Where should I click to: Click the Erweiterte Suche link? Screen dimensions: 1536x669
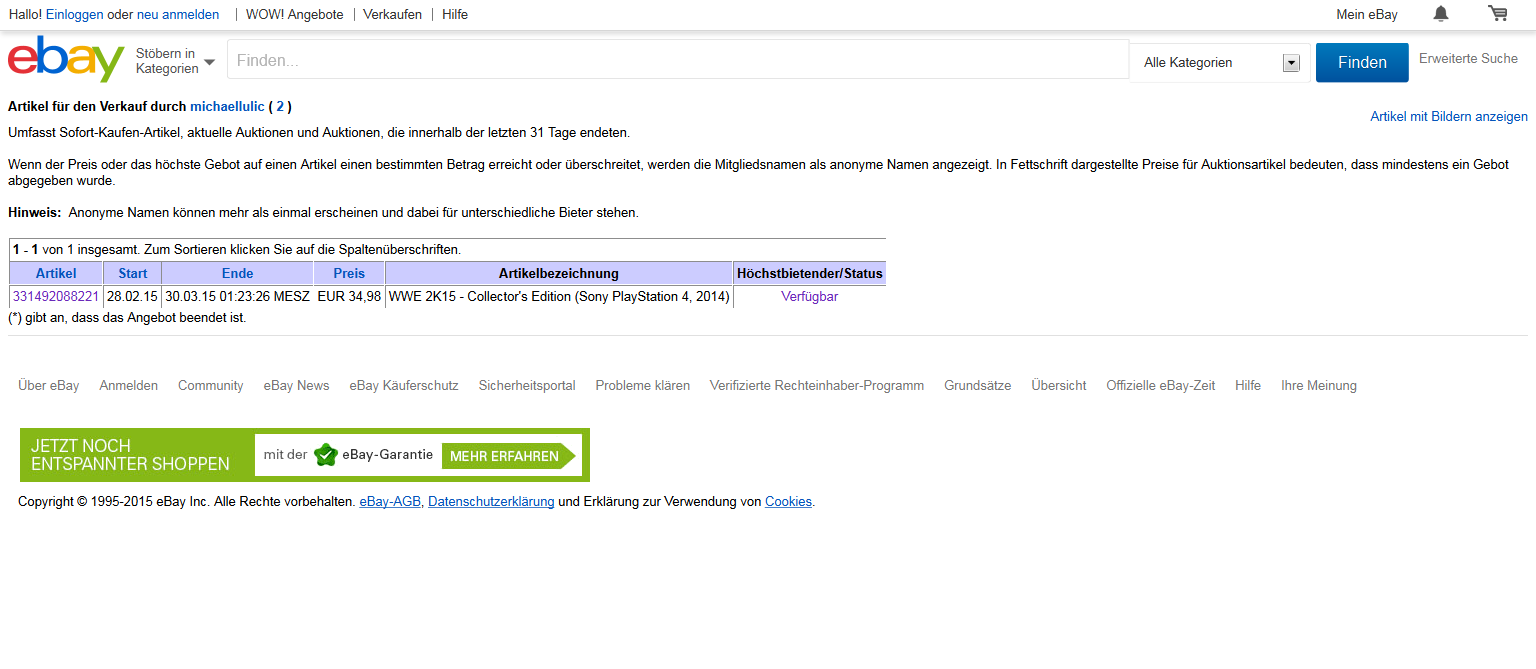1468,59
